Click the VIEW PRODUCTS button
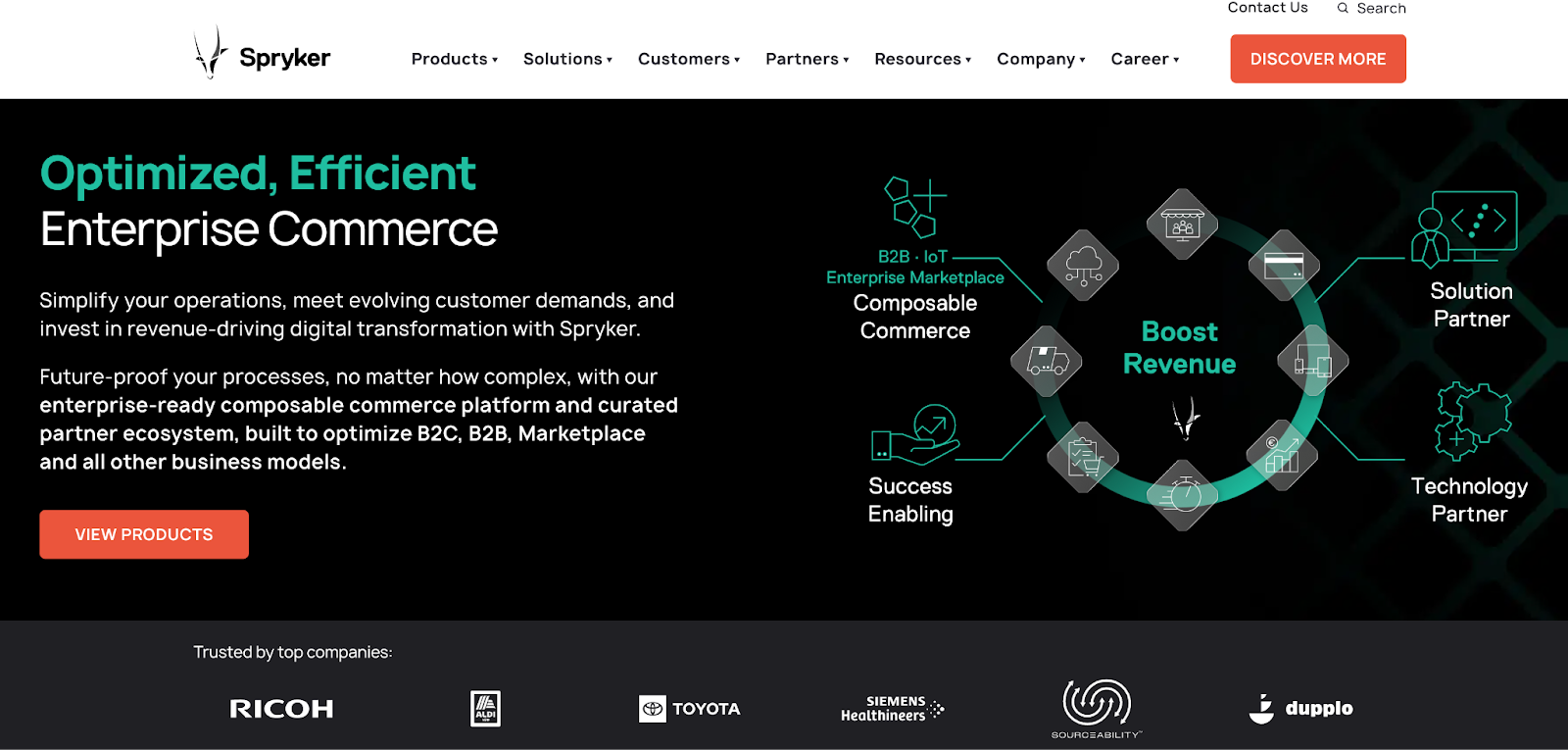The height and width of the screenshot is (750, 1568). coord(144,534)
